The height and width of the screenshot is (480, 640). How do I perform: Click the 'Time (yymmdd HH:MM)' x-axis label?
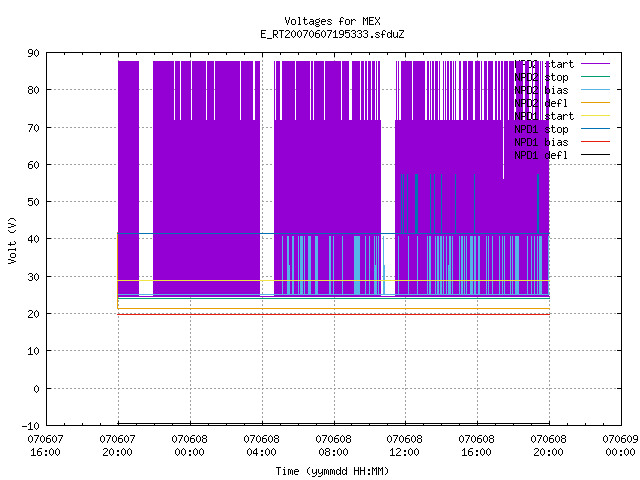point(332,471)
